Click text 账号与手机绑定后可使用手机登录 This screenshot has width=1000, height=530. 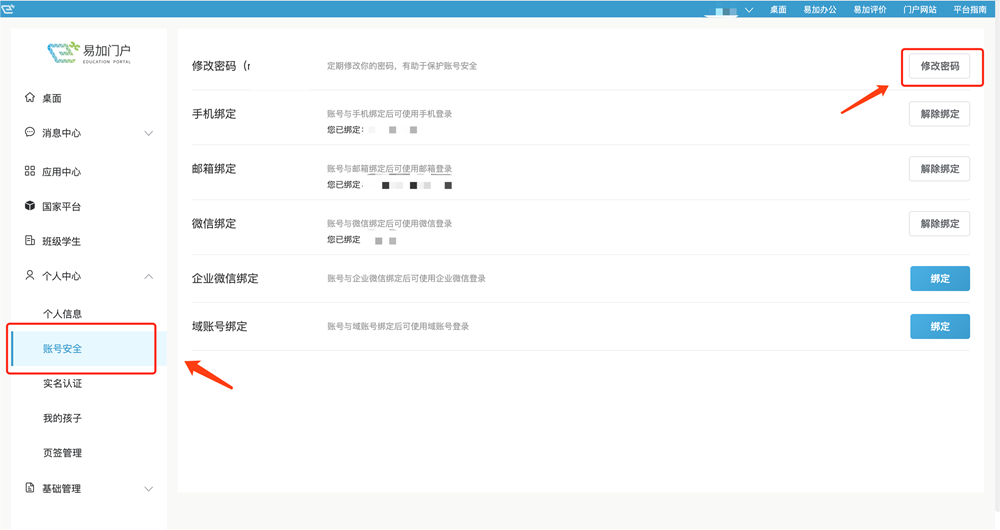click(390, 114)
